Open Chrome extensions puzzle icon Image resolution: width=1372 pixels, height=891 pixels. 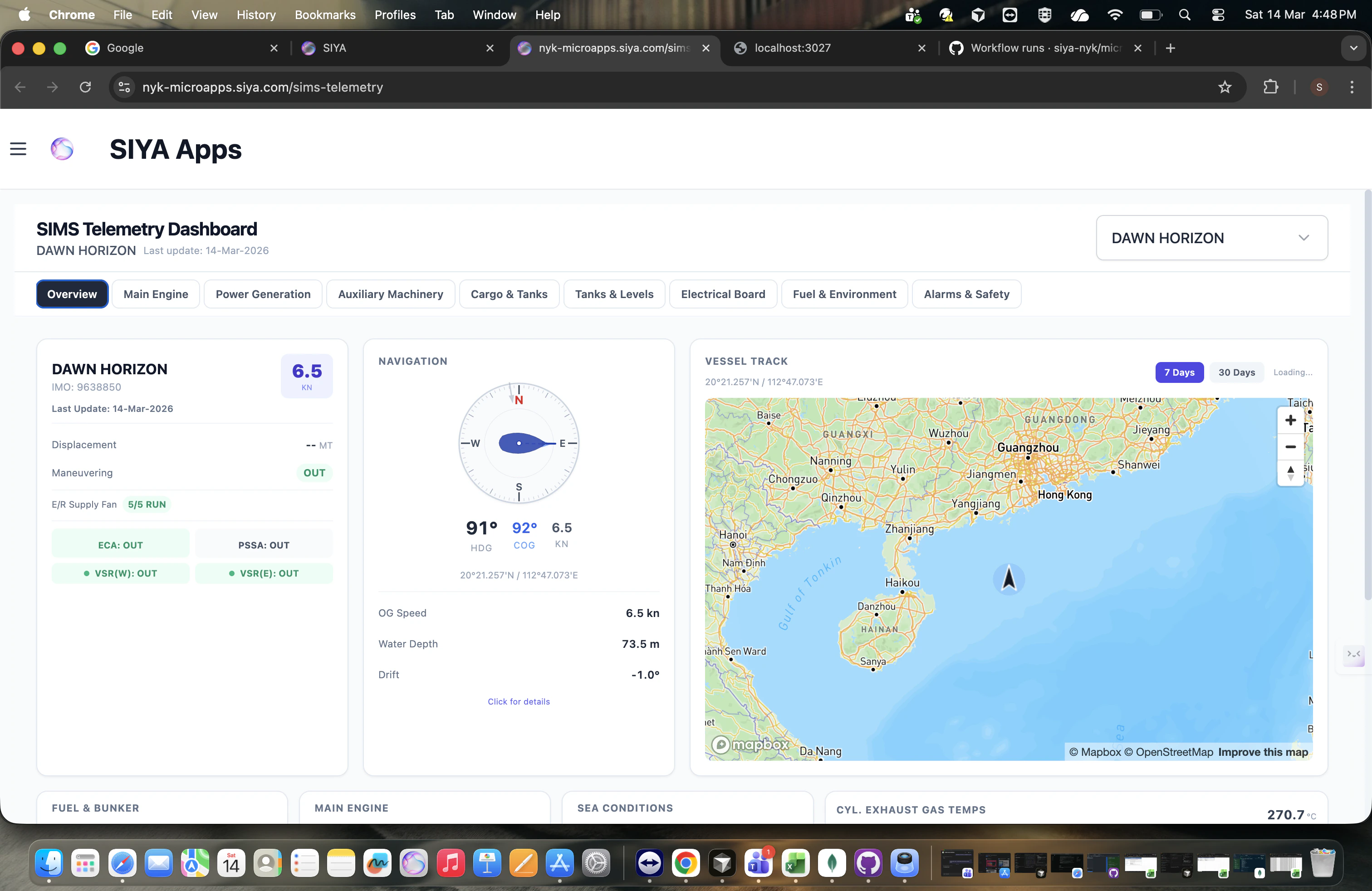(1270, 87)
